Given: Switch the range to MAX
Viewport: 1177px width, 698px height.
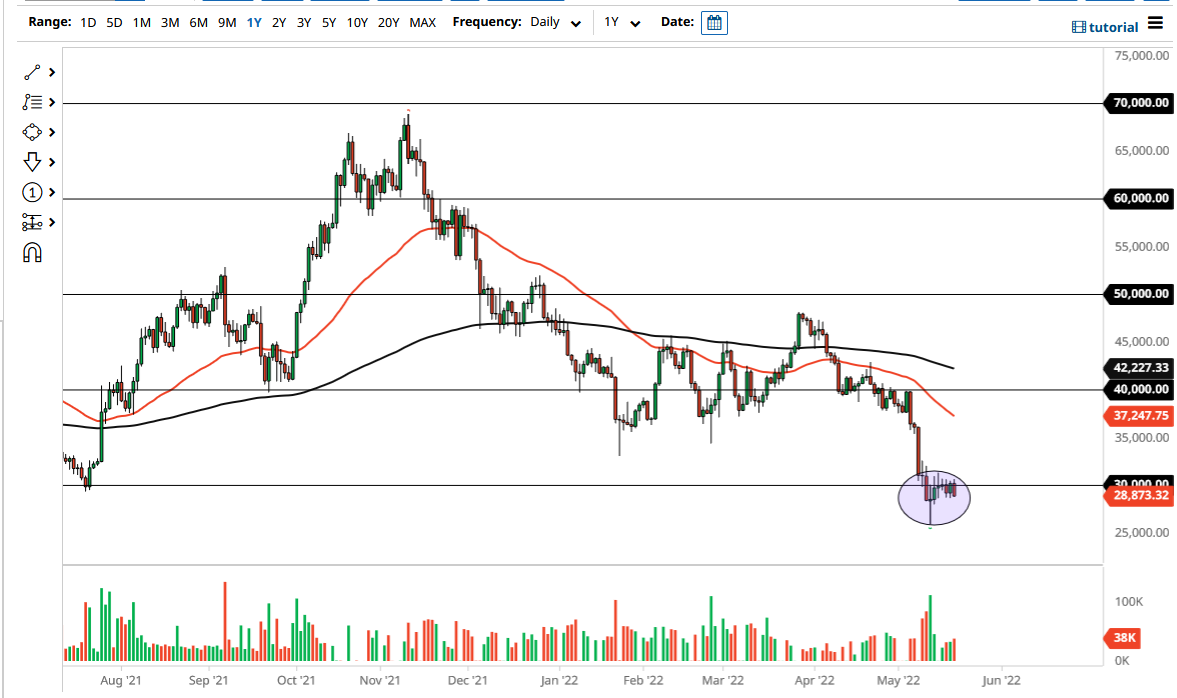Looking at the screenshot, I should [x=422, y=22].
